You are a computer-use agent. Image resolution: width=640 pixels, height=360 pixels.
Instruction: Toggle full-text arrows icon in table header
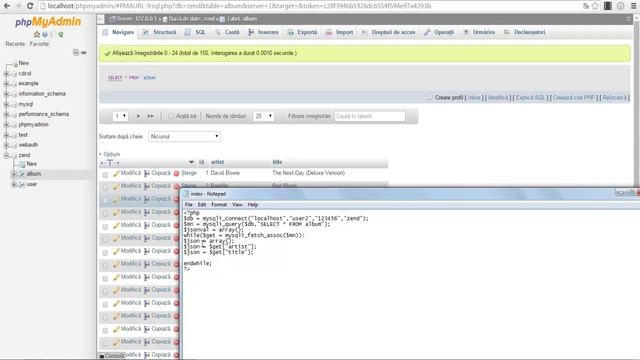110,163
